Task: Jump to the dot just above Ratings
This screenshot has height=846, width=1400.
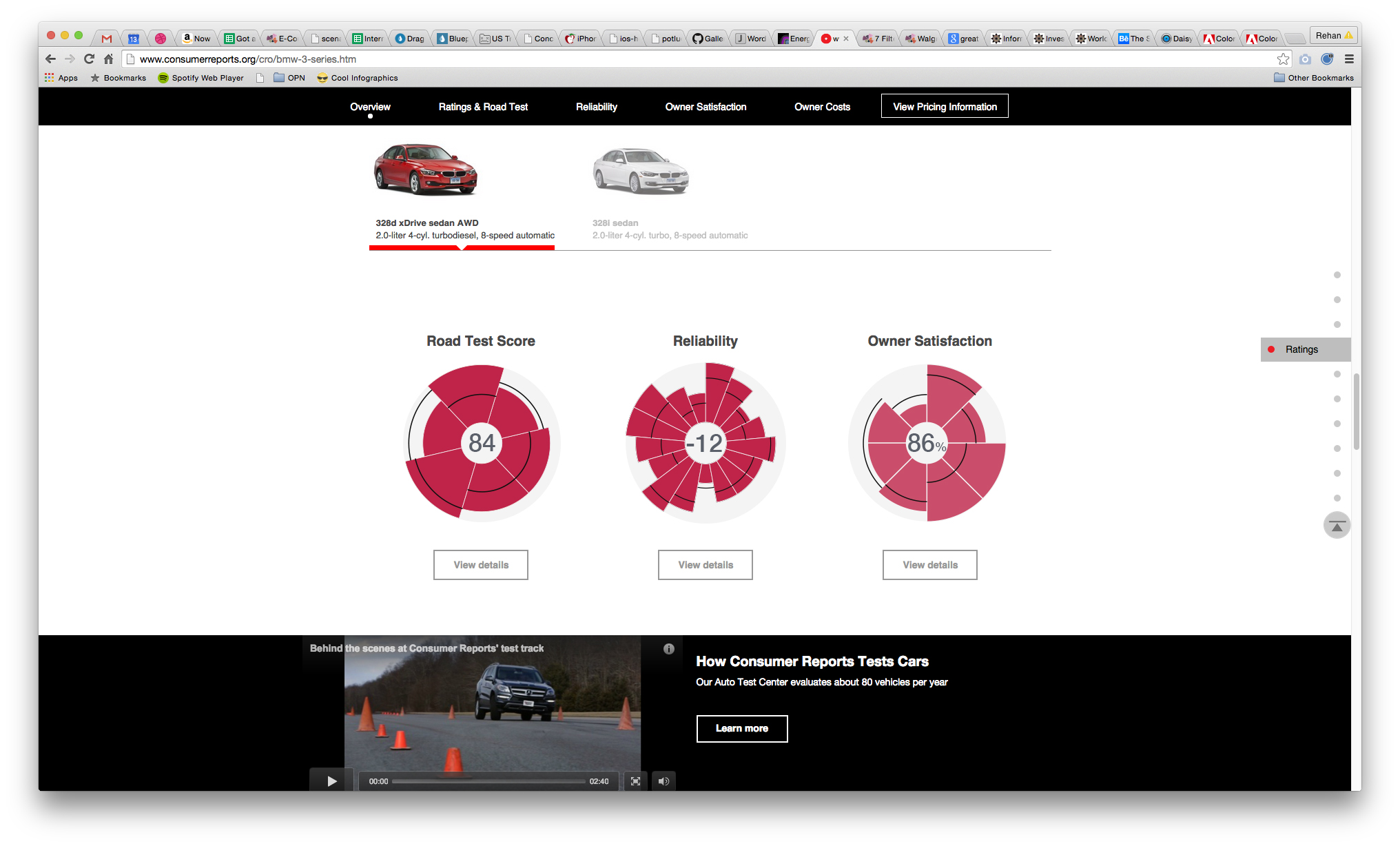Action: coord(1337,324)
